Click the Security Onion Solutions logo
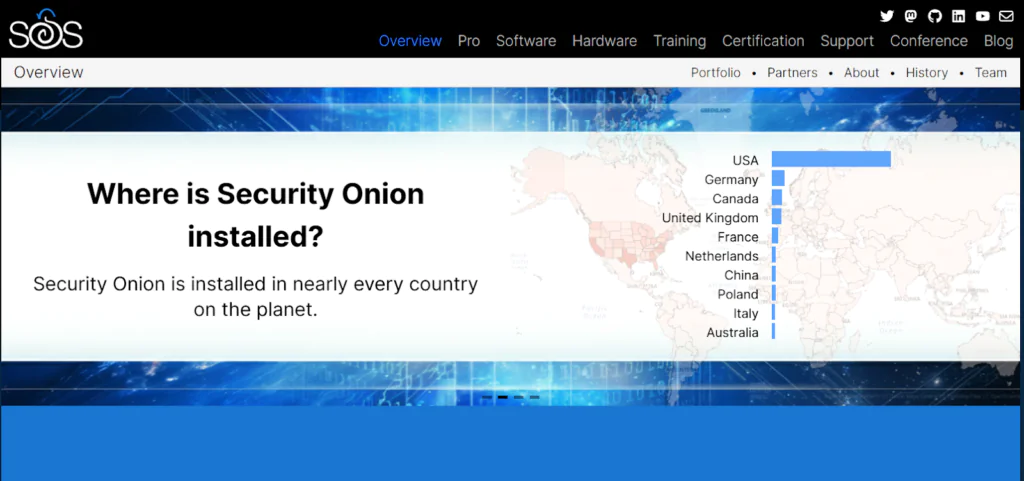 click(45, 29)
